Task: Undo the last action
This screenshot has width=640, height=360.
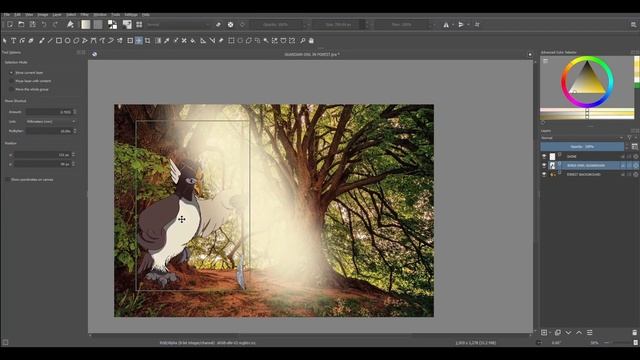Action: point(44,24)
